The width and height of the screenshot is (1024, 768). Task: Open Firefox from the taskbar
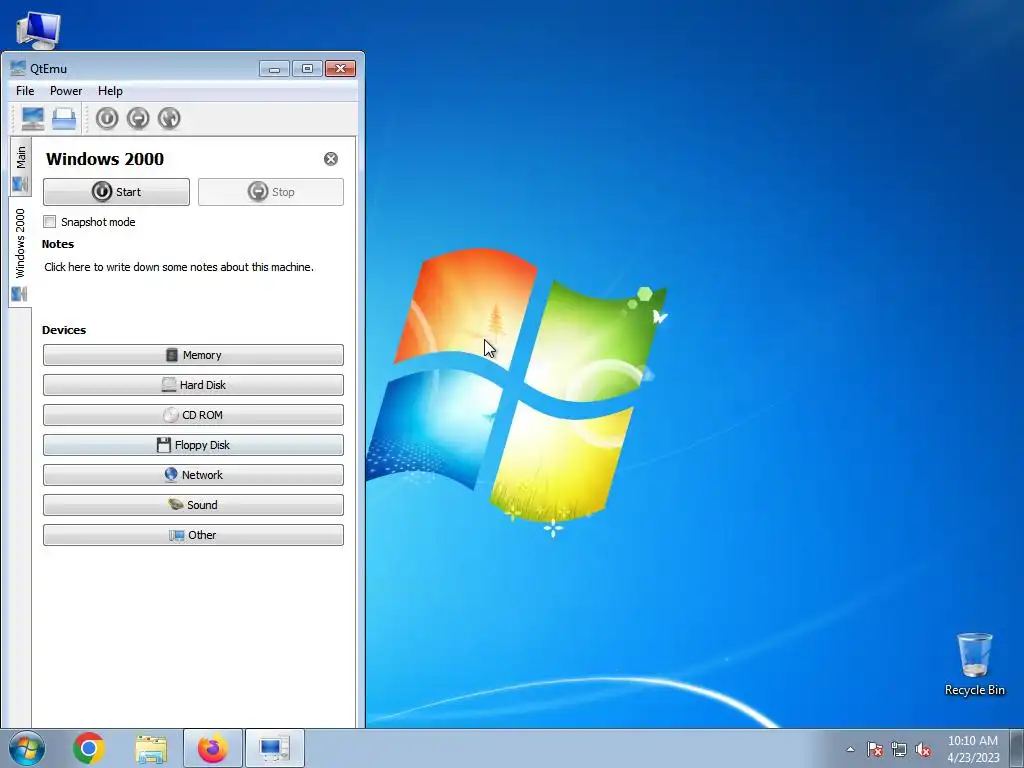(x=212, y=748)
